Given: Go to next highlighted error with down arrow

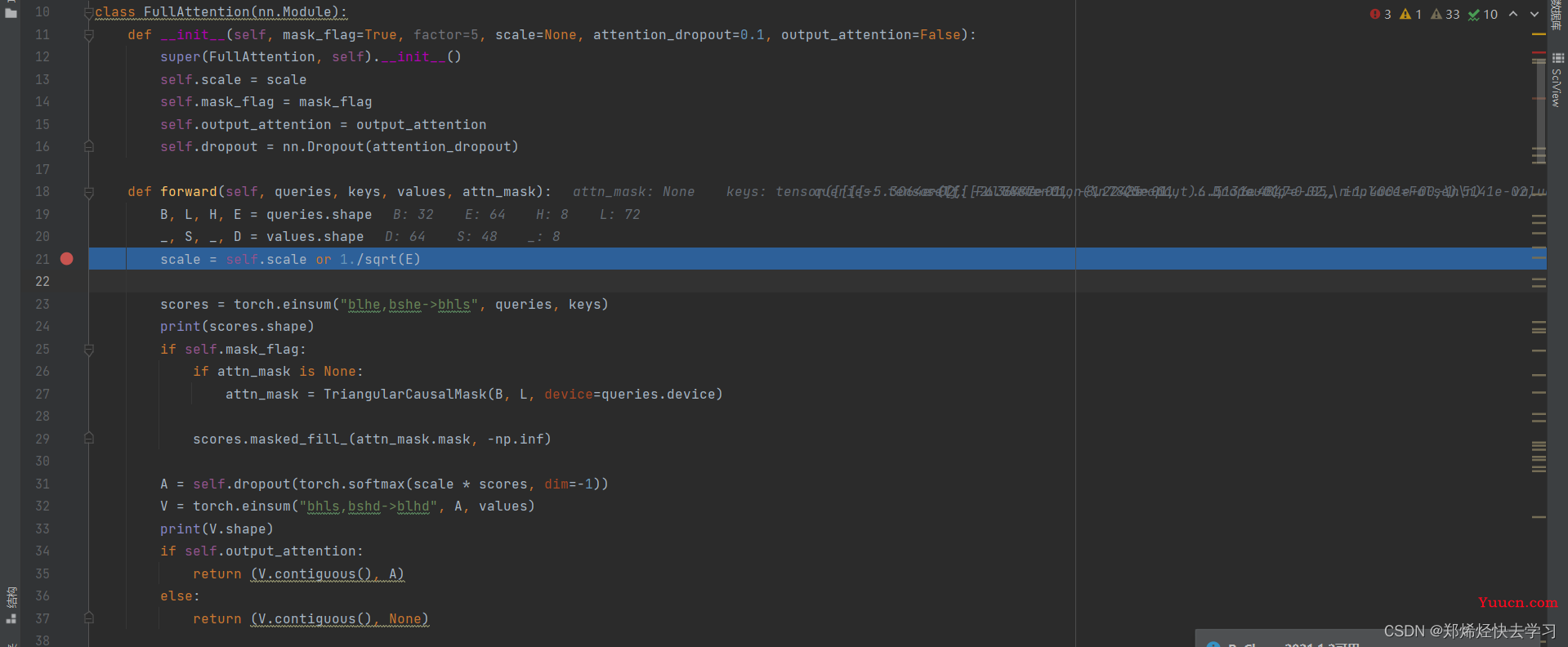Looking at the screenshot, I should coord(1534,14).
